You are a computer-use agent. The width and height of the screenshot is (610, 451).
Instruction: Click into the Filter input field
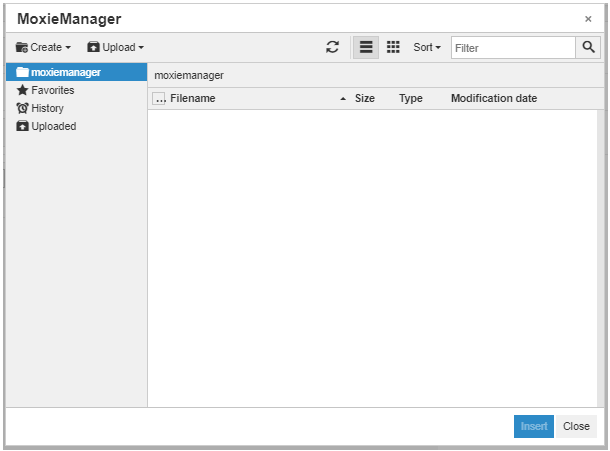click(x=513, y=48)
